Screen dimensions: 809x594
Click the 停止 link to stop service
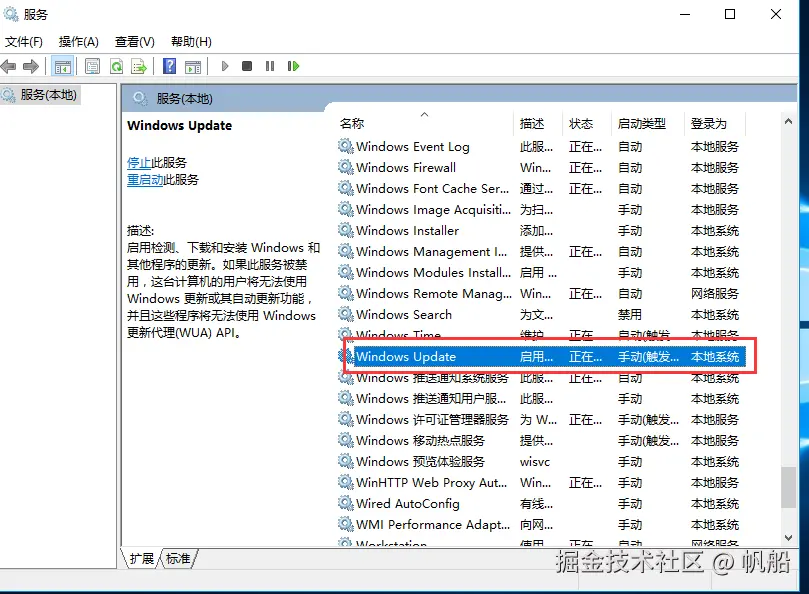click(x=139, y=163)
